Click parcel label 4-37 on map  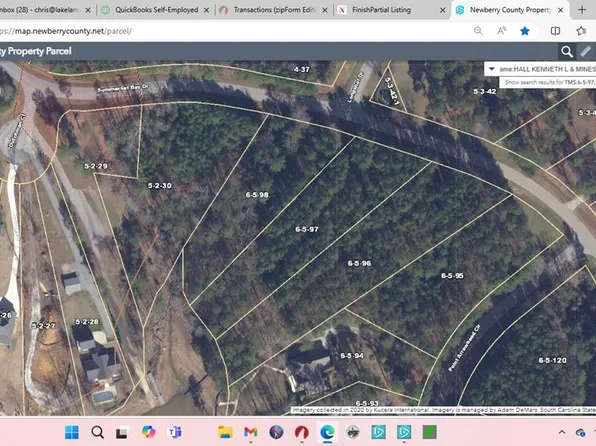pos(301,69)
